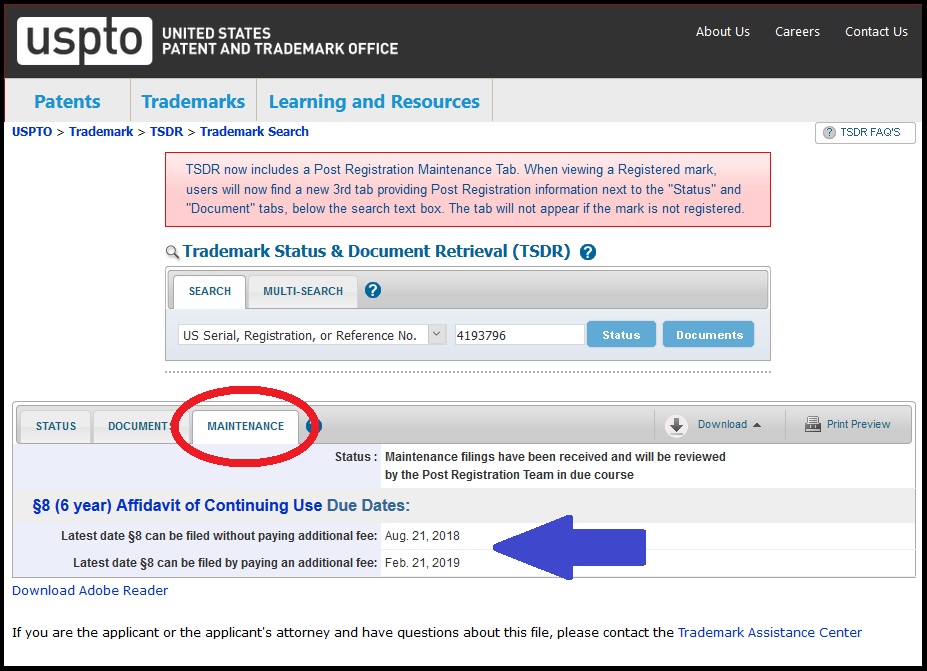Click the Print Preview label
Viewport: 927px width, 671px height.
[x=858, y=424]
